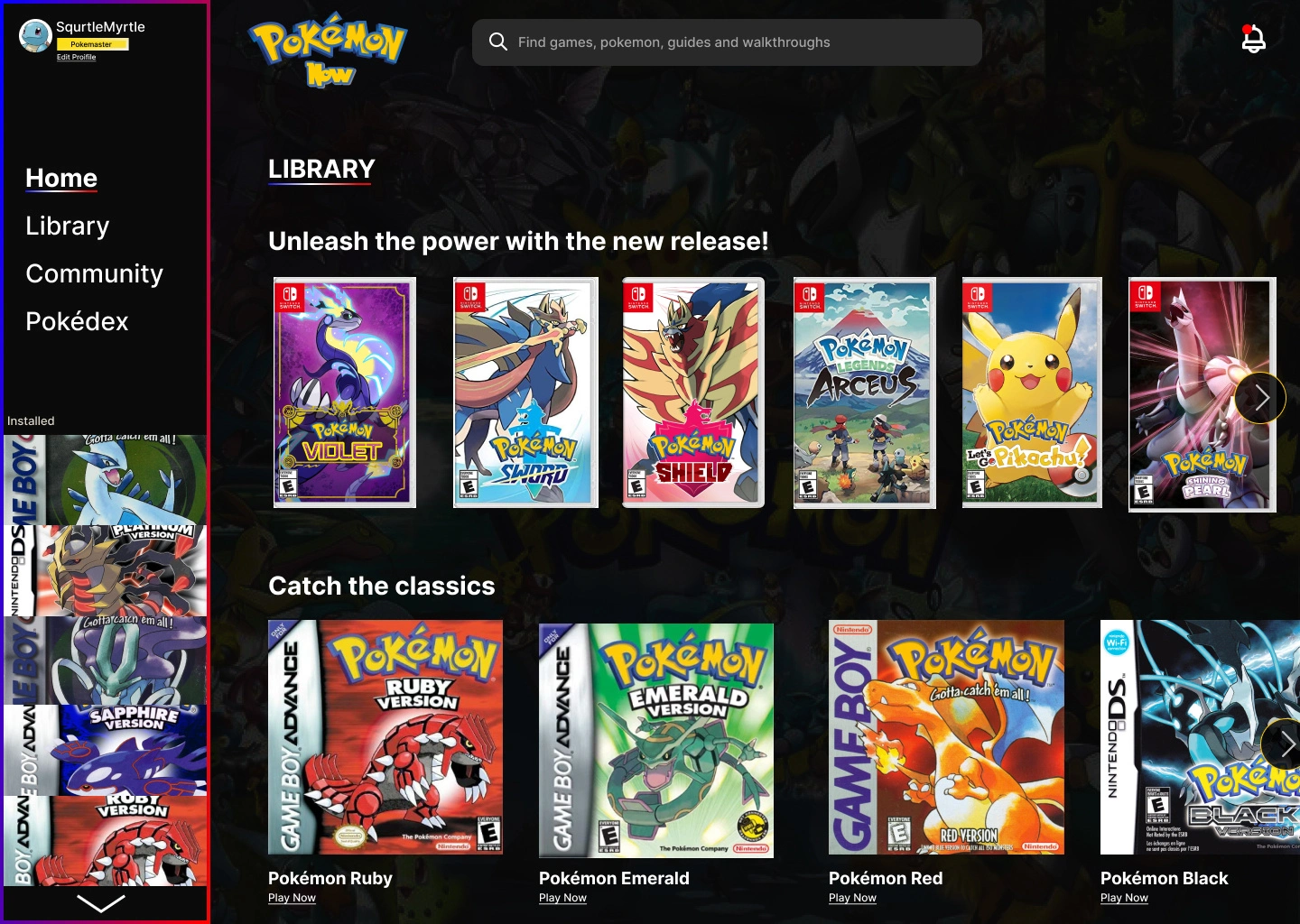Screen dimensions: 1300x924
Task: Choose the Let's Go Pikachu cover
Action: [x=1032, y=393]
